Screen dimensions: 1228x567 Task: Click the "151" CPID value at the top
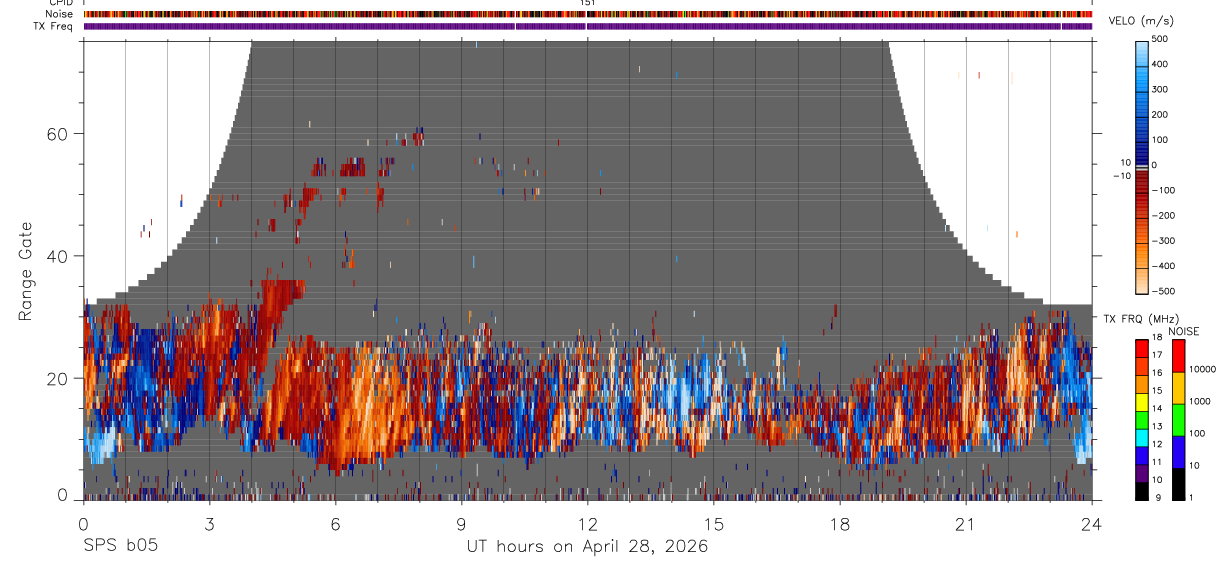(587, 3)
